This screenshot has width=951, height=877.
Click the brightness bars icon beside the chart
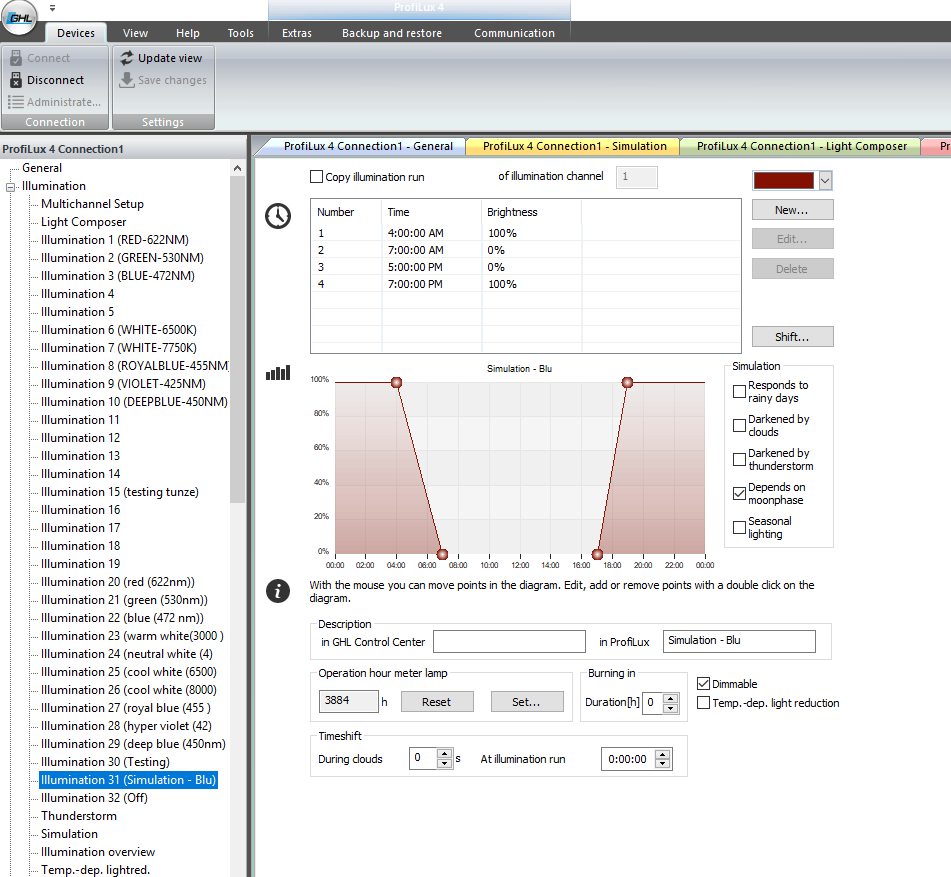[278, 372]
